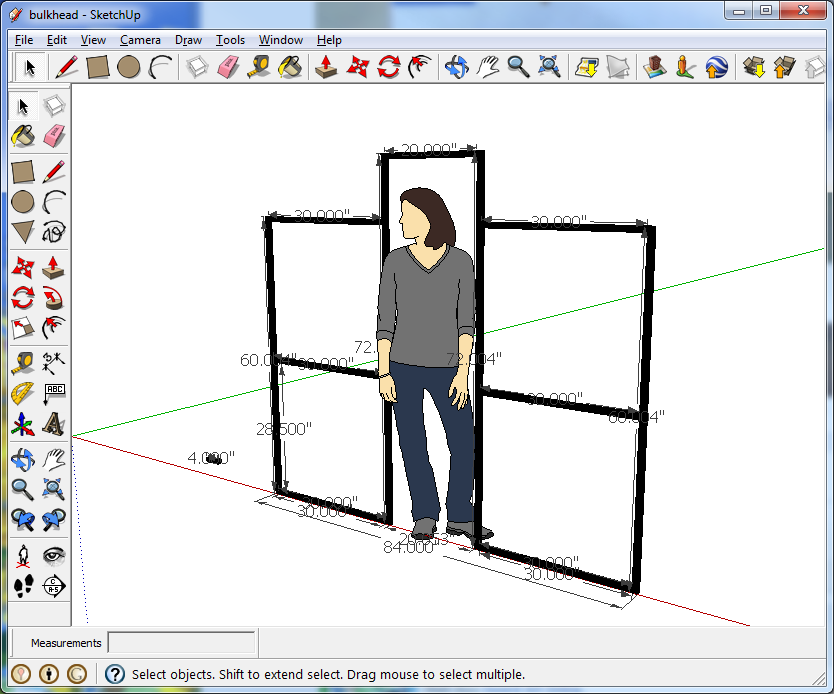Select the Position Camera tool

pos(23,555)
